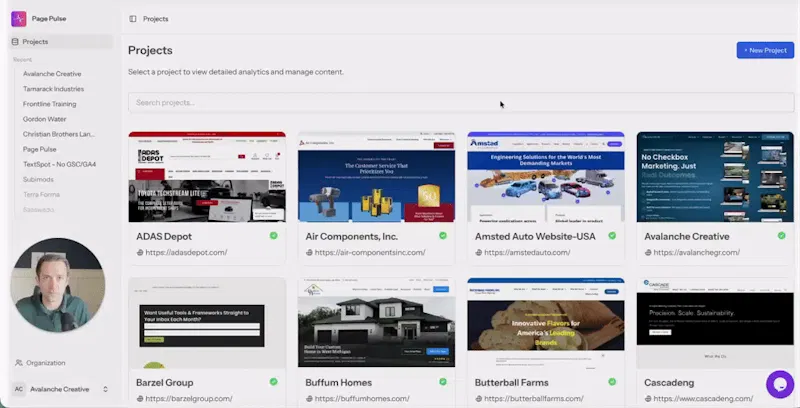Click the presenter webcam video bubble
800x408 pixels.
pos(58,285)
